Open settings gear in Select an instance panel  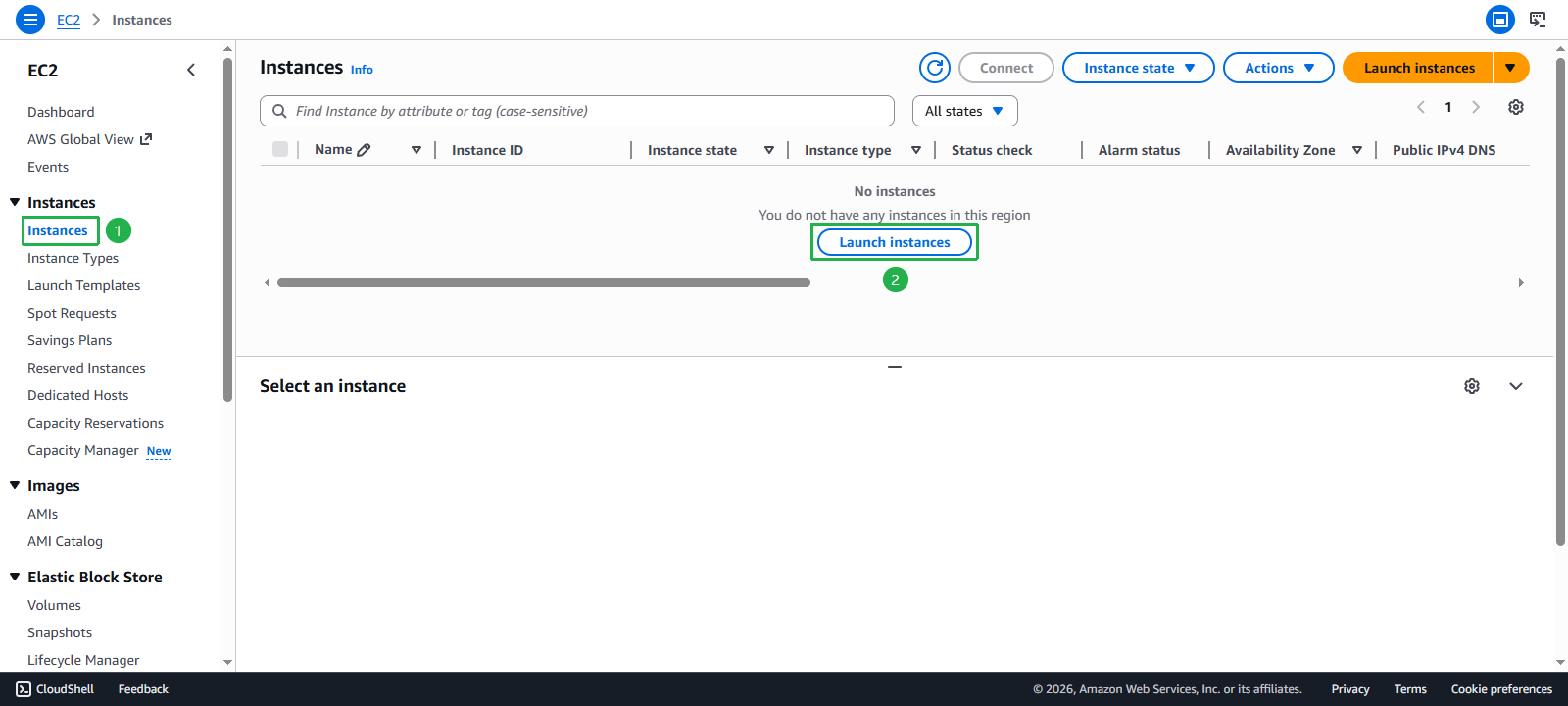[x=1472, y=386]
